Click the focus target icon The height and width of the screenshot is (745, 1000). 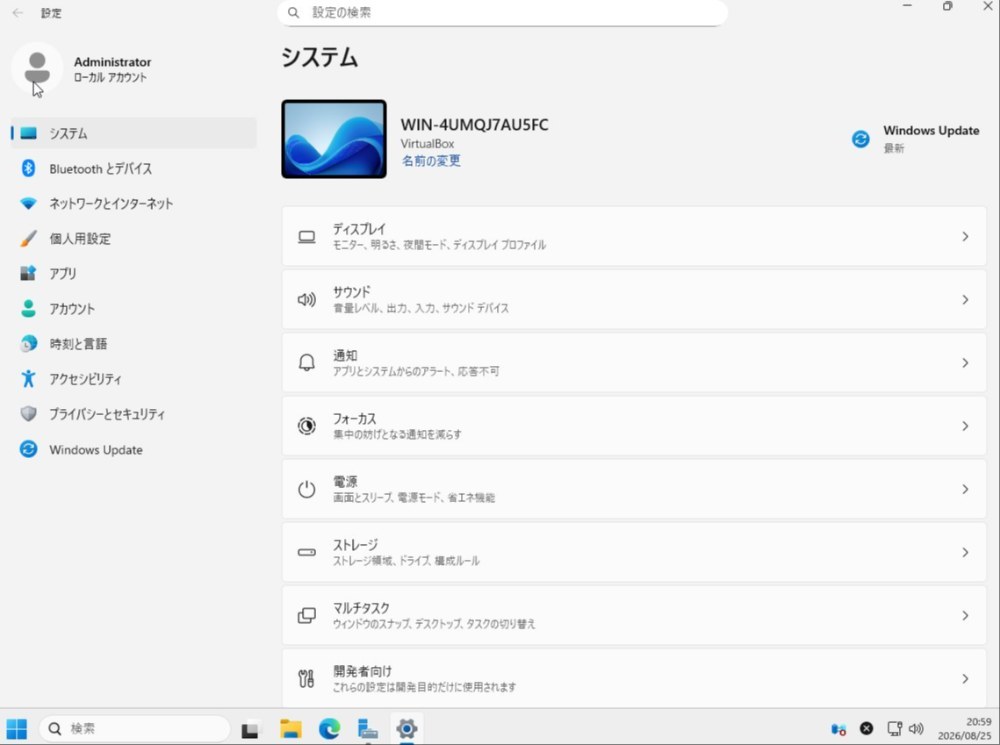tap(307, 425)
